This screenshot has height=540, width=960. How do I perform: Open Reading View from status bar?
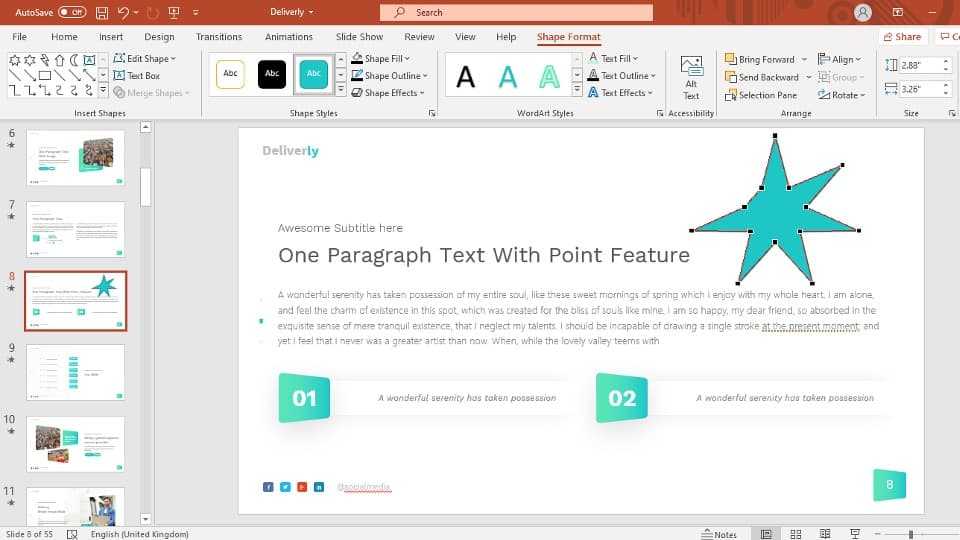coord(822,534)
